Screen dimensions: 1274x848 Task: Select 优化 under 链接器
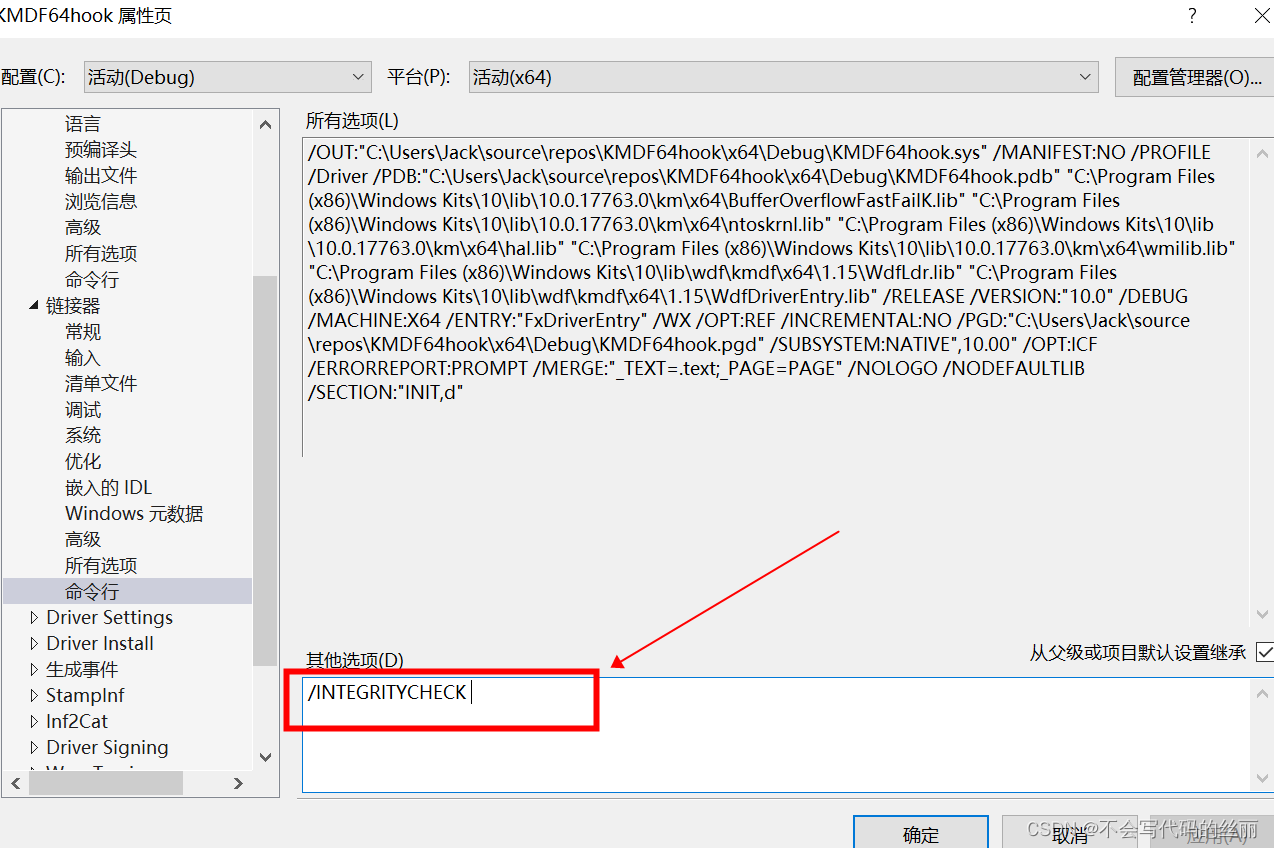(83, 462)
